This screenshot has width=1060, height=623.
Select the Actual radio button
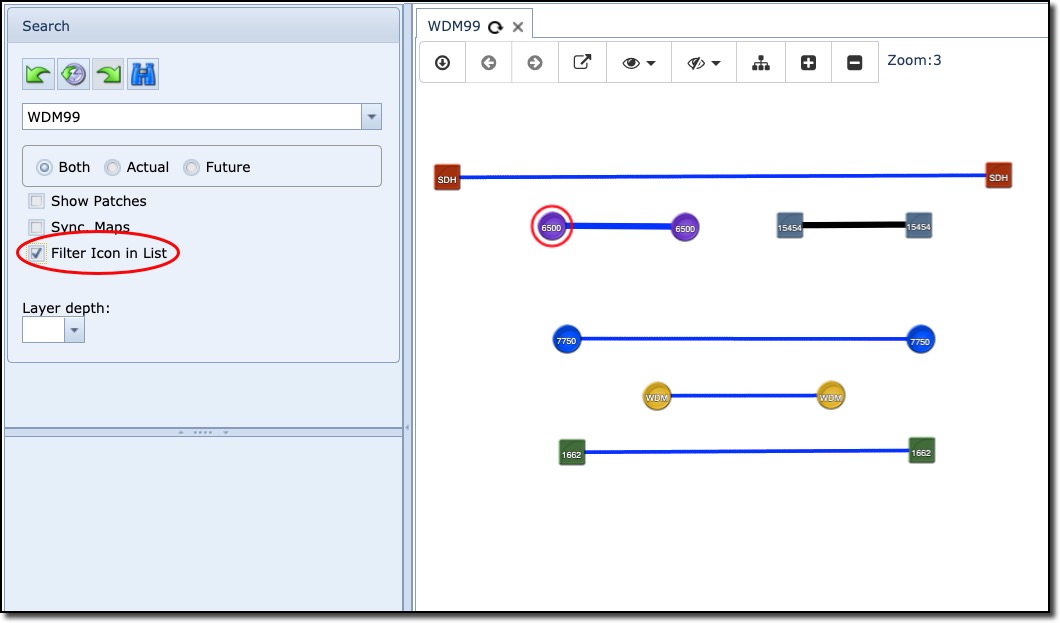pyautogui.click(x=113, y=167)
